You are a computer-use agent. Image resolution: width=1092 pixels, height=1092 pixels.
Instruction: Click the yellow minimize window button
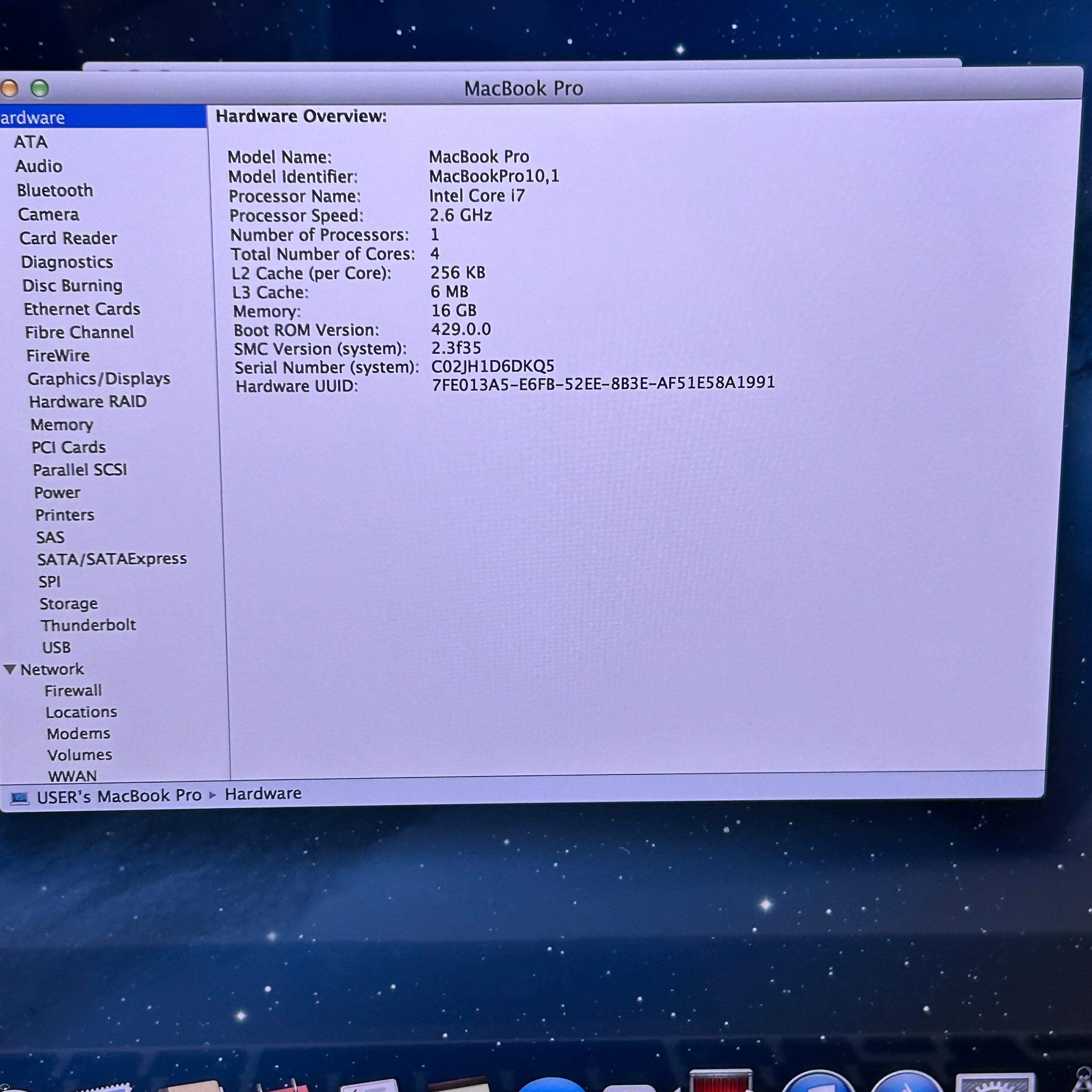9,88
